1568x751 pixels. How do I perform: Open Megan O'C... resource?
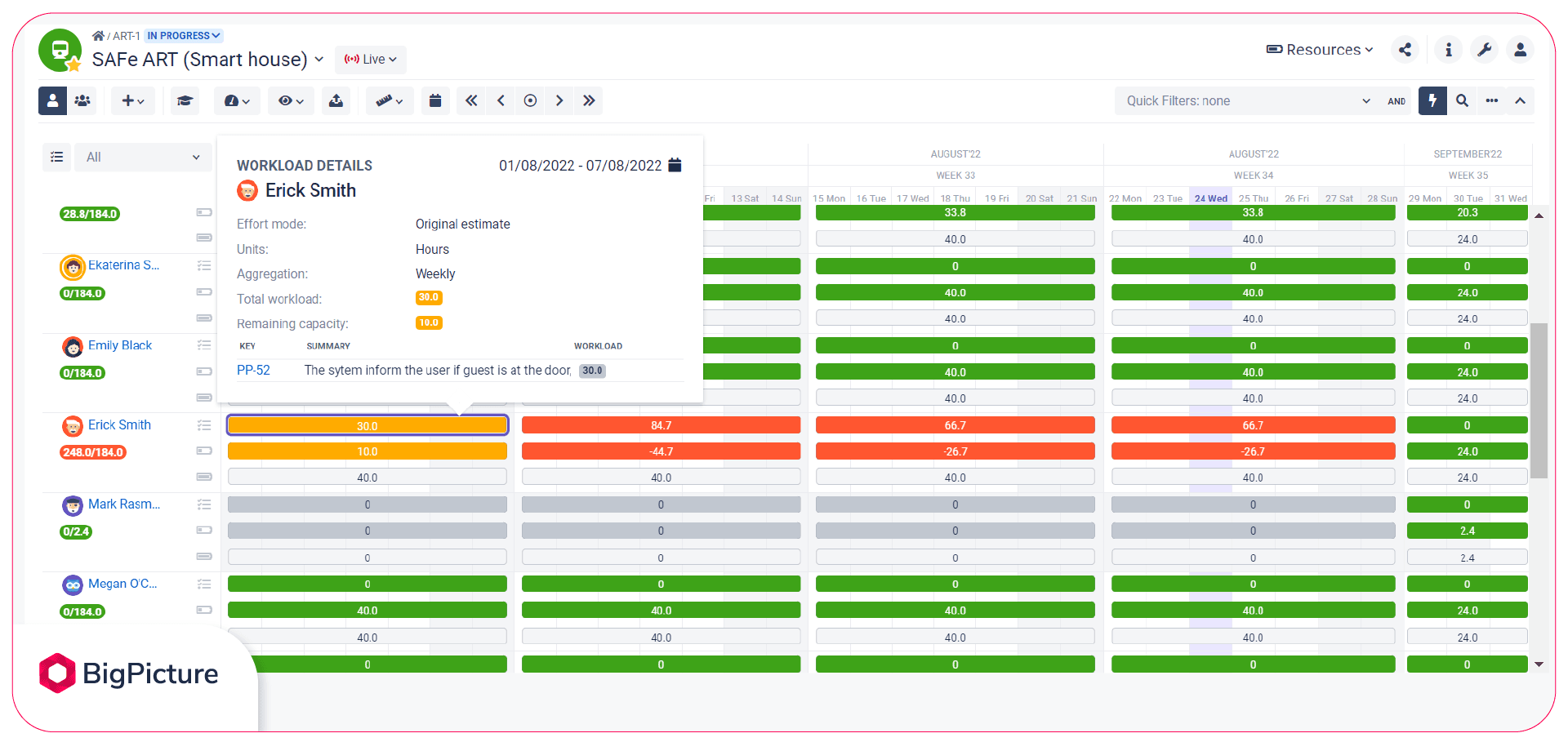click(x=122, y=584)
